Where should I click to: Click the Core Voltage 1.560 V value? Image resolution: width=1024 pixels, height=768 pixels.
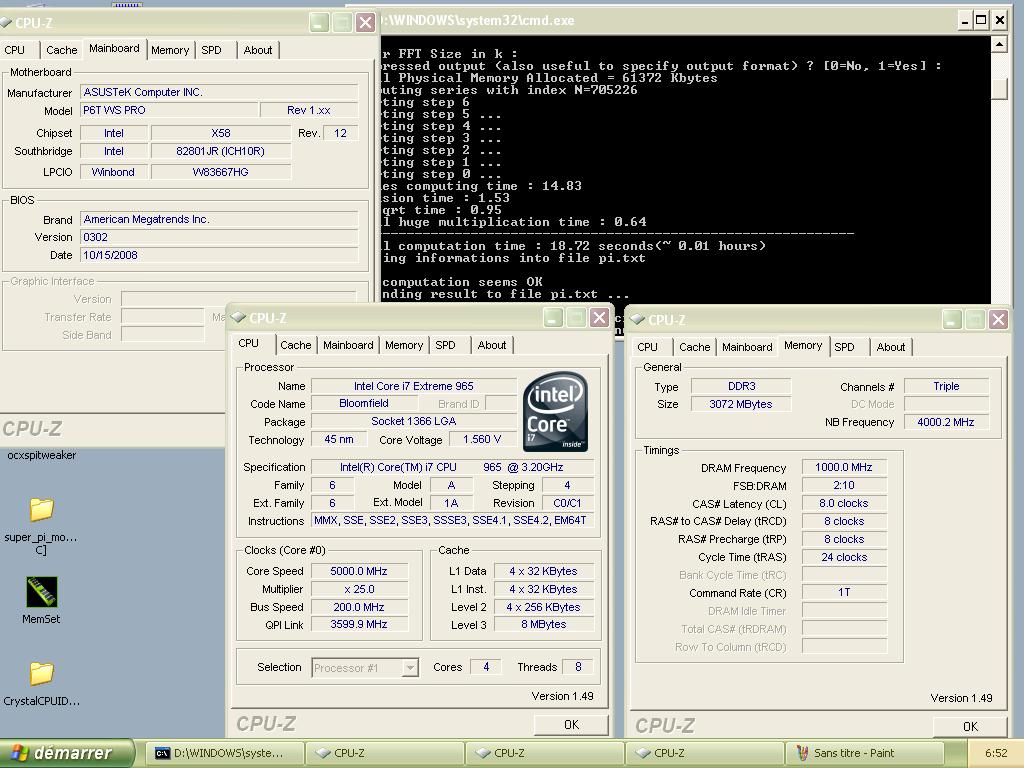point(482,440)
